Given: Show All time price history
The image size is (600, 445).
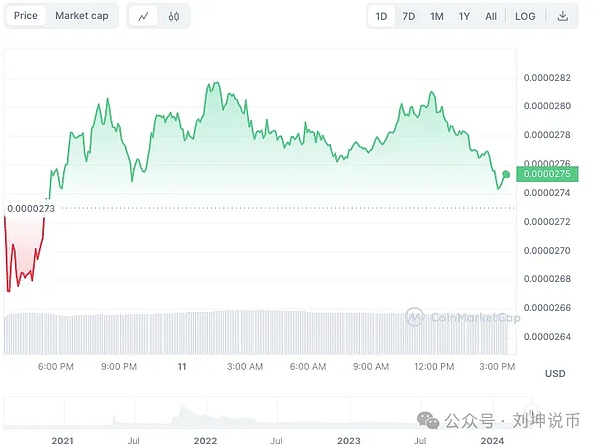Looking at the screenshot, I should 491,16.
